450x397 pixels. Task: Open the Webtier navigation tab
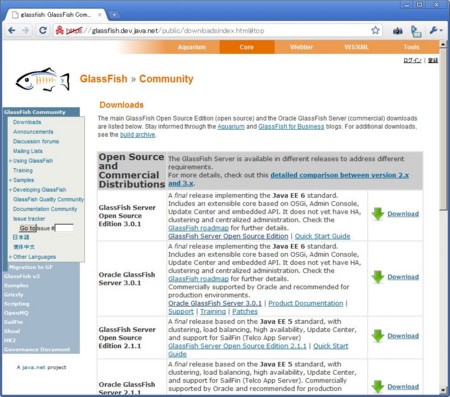tap(301, 47)
